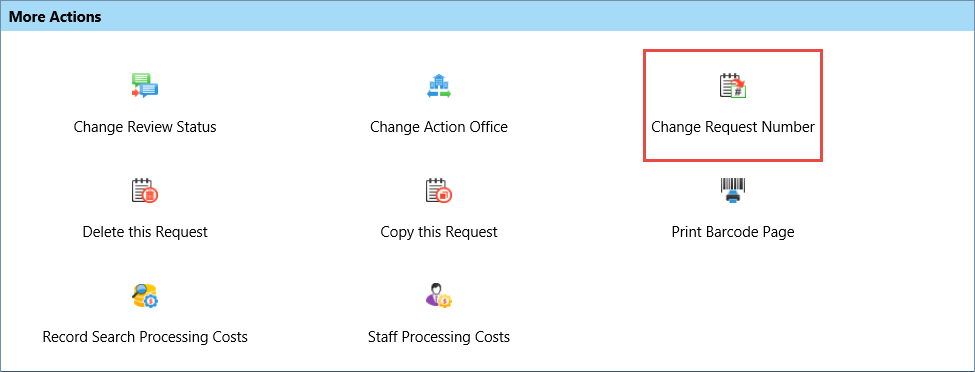Image resolution: width=975 pixels, height=372 pixels.
Task: Click the Change Review Status speech-bubble icon
Action: coord(145,86)
